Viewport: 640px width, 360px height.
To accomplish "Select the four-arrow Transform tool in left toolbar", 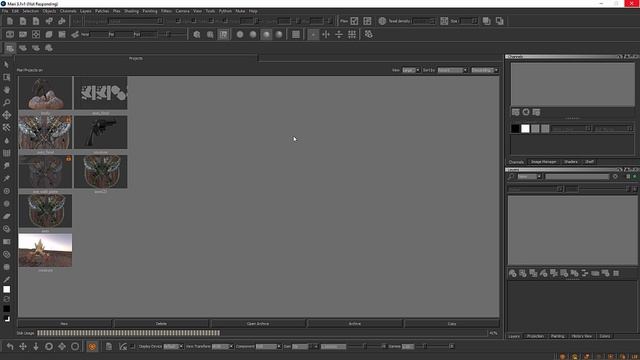I will (7, 115).
